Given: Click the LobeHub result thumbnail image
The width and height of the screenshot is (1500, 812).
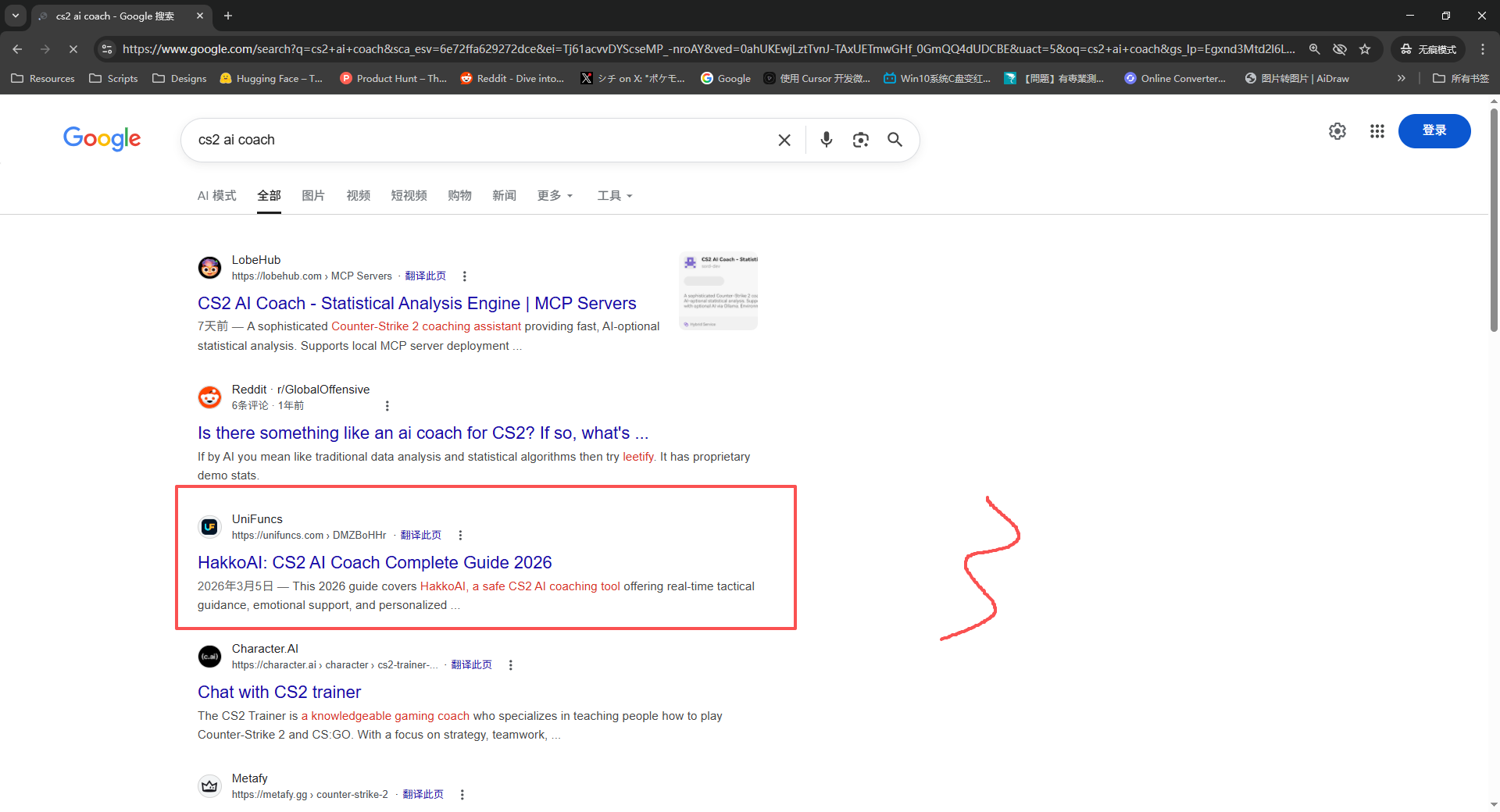Looking at the screenshot, I should pos(719,290).
